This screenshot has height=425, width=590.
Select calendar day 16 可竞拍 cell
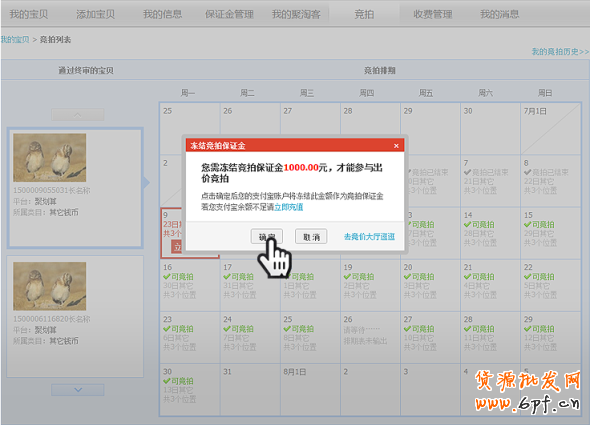[x=190, y=285]
